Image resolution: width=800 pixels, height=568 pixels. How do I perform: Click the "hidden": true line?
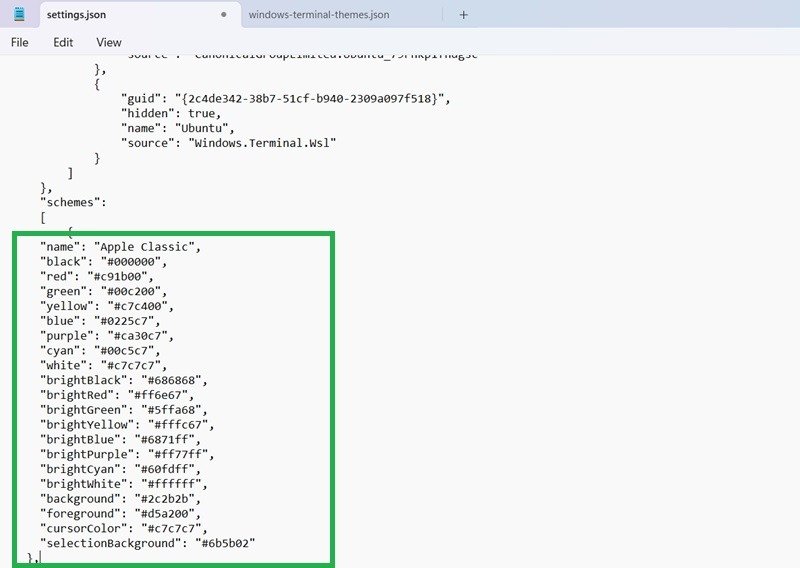point(171,113)
